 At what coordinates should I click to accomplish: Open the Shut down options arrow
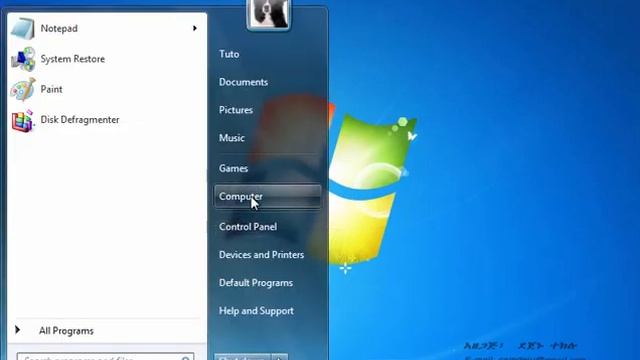click(x=280, y=357)
